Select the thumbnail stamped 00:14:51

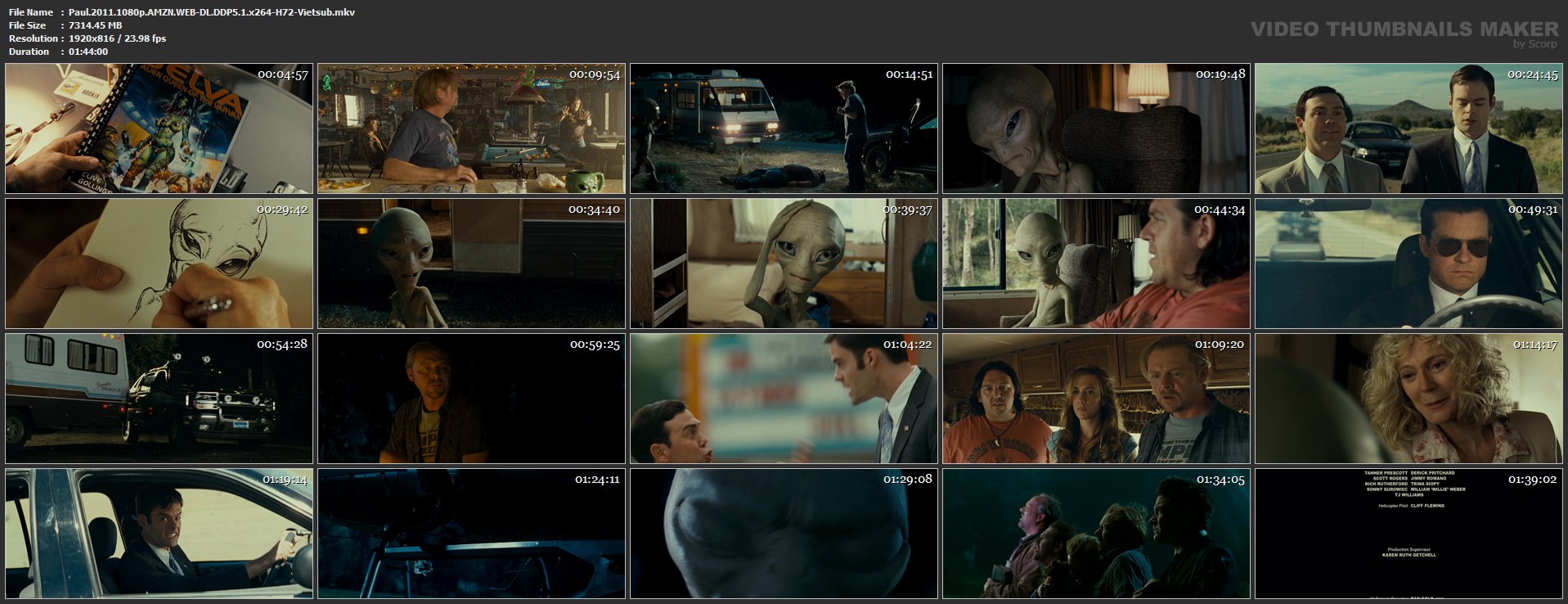pos(784,128)
